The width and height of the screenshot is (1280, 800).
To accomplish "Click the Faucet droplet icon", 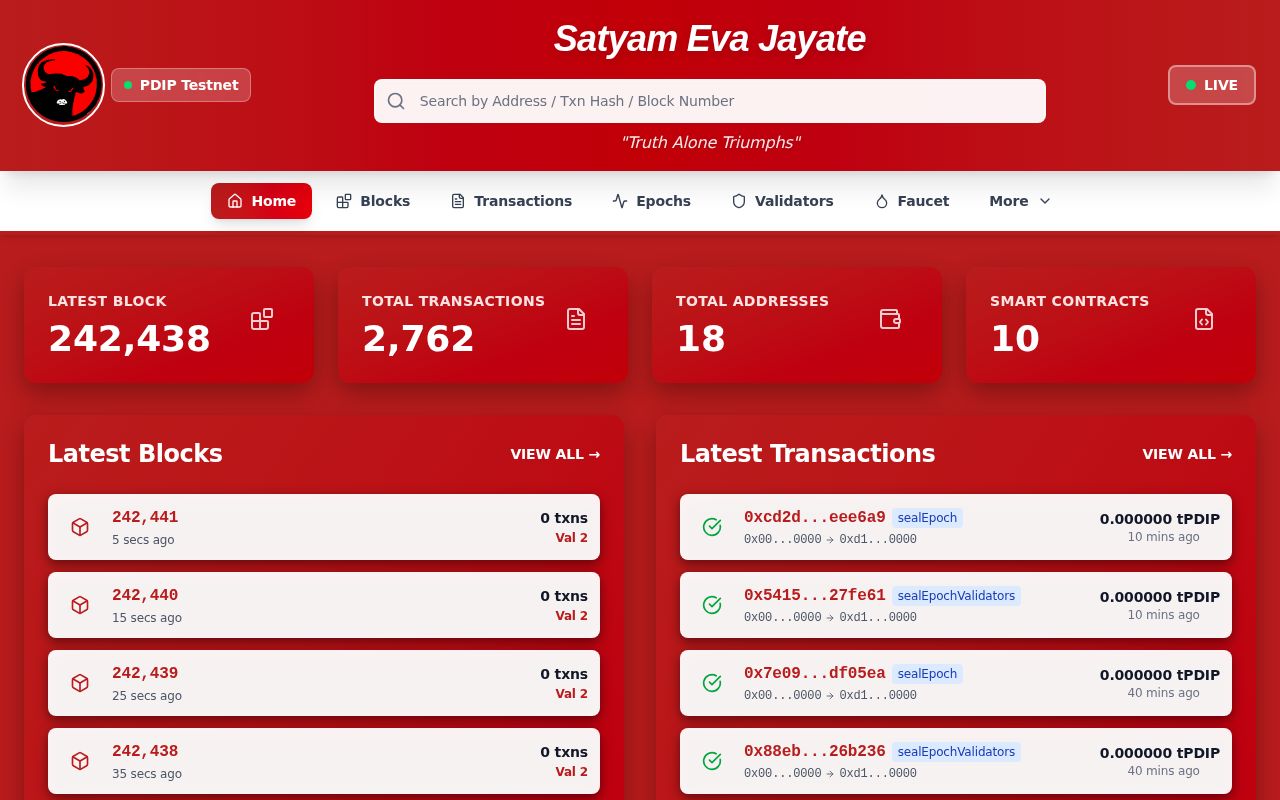I will click(x=881, y=201).
